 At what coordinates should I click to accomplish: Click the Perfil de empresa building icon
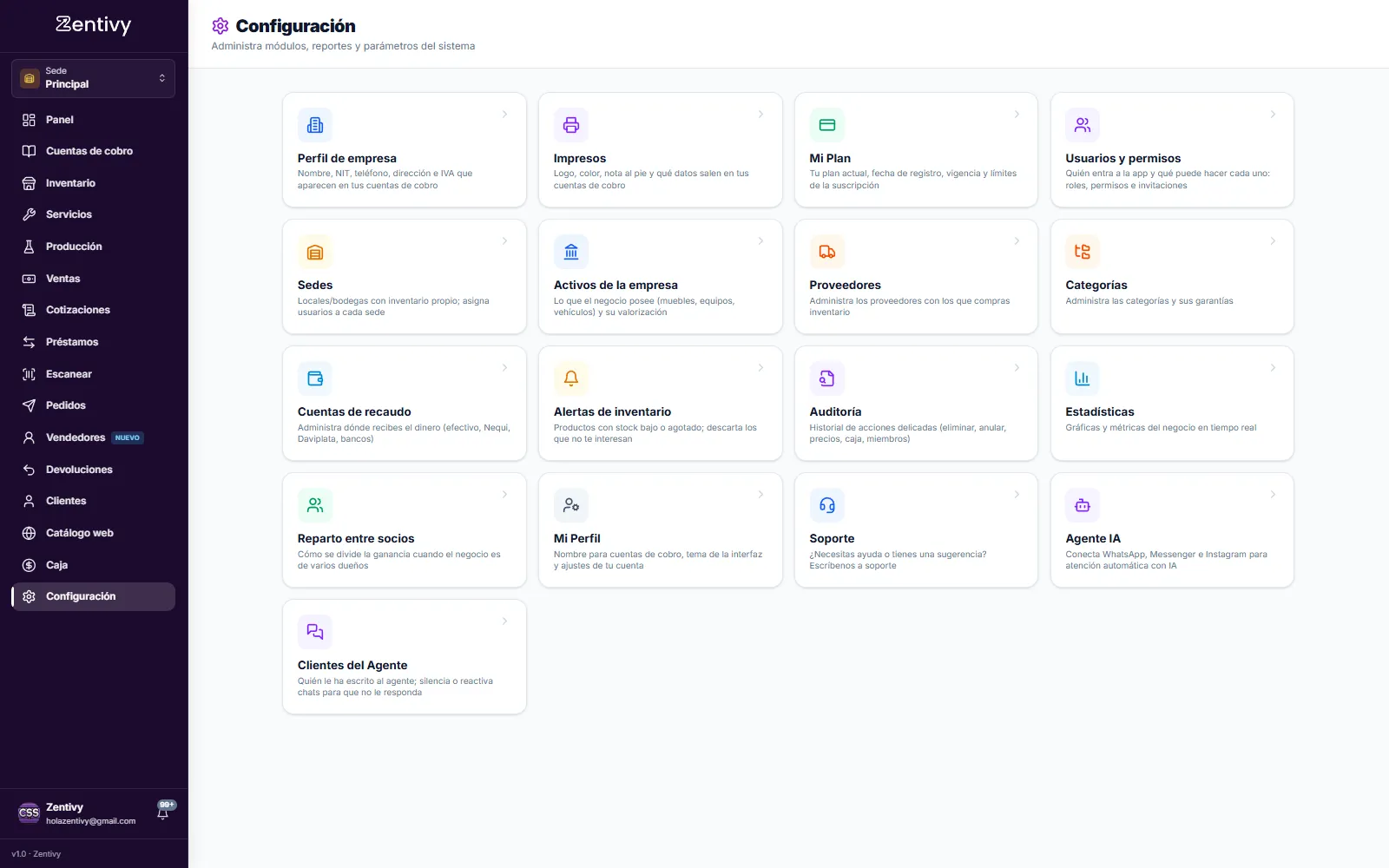pos(315,125)
